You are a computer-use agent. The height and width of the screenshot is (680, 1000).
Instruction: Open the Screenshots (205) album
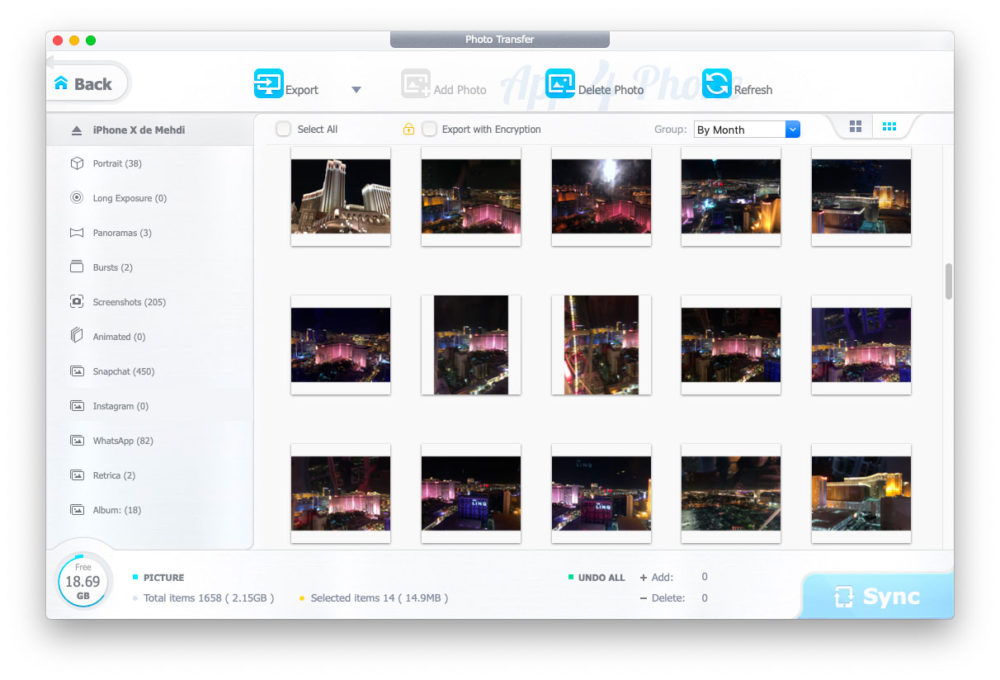point(128,302)
